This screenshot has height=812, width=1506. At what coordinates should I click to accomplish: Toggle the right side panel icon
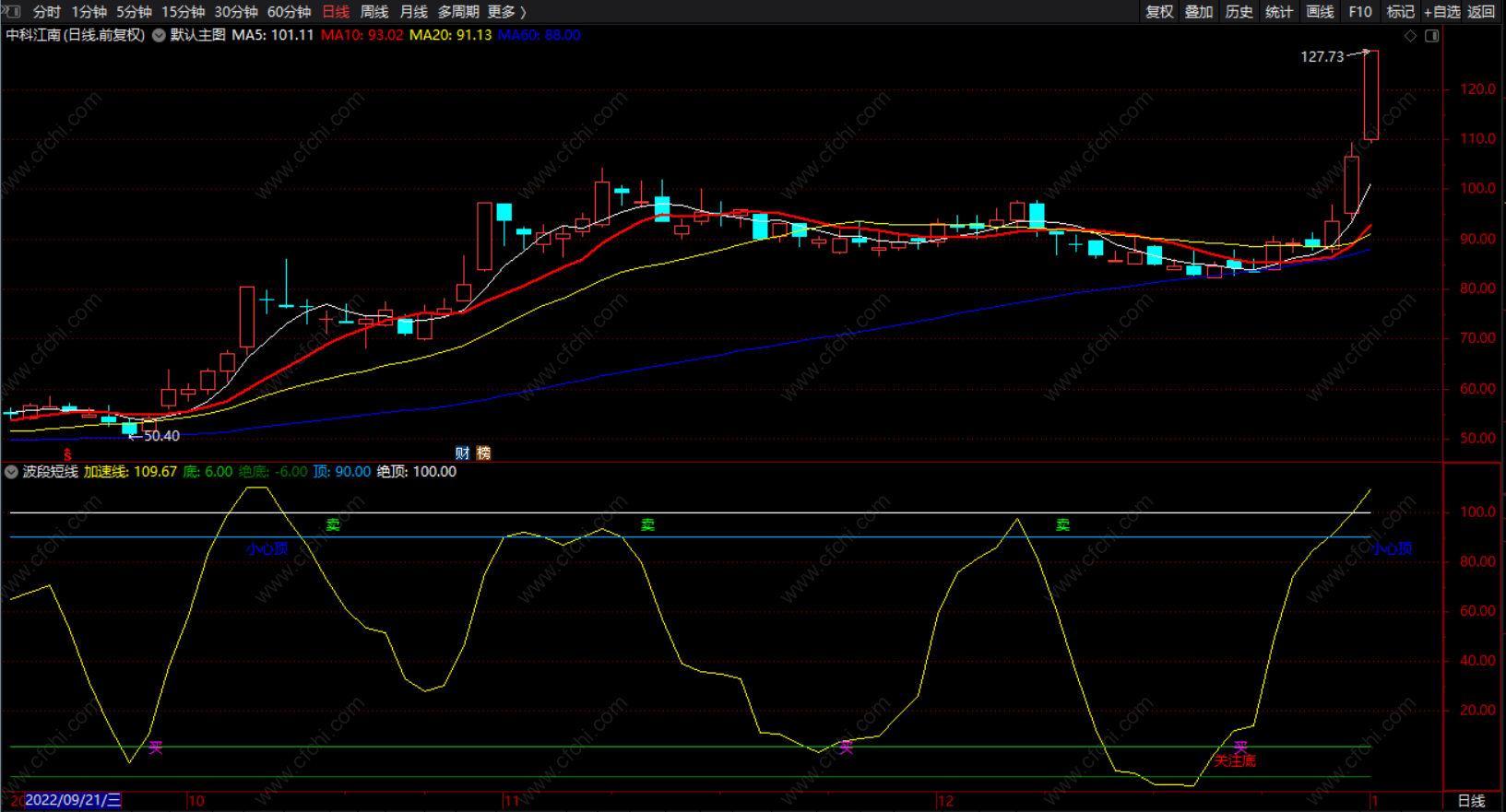[1432, 36]
